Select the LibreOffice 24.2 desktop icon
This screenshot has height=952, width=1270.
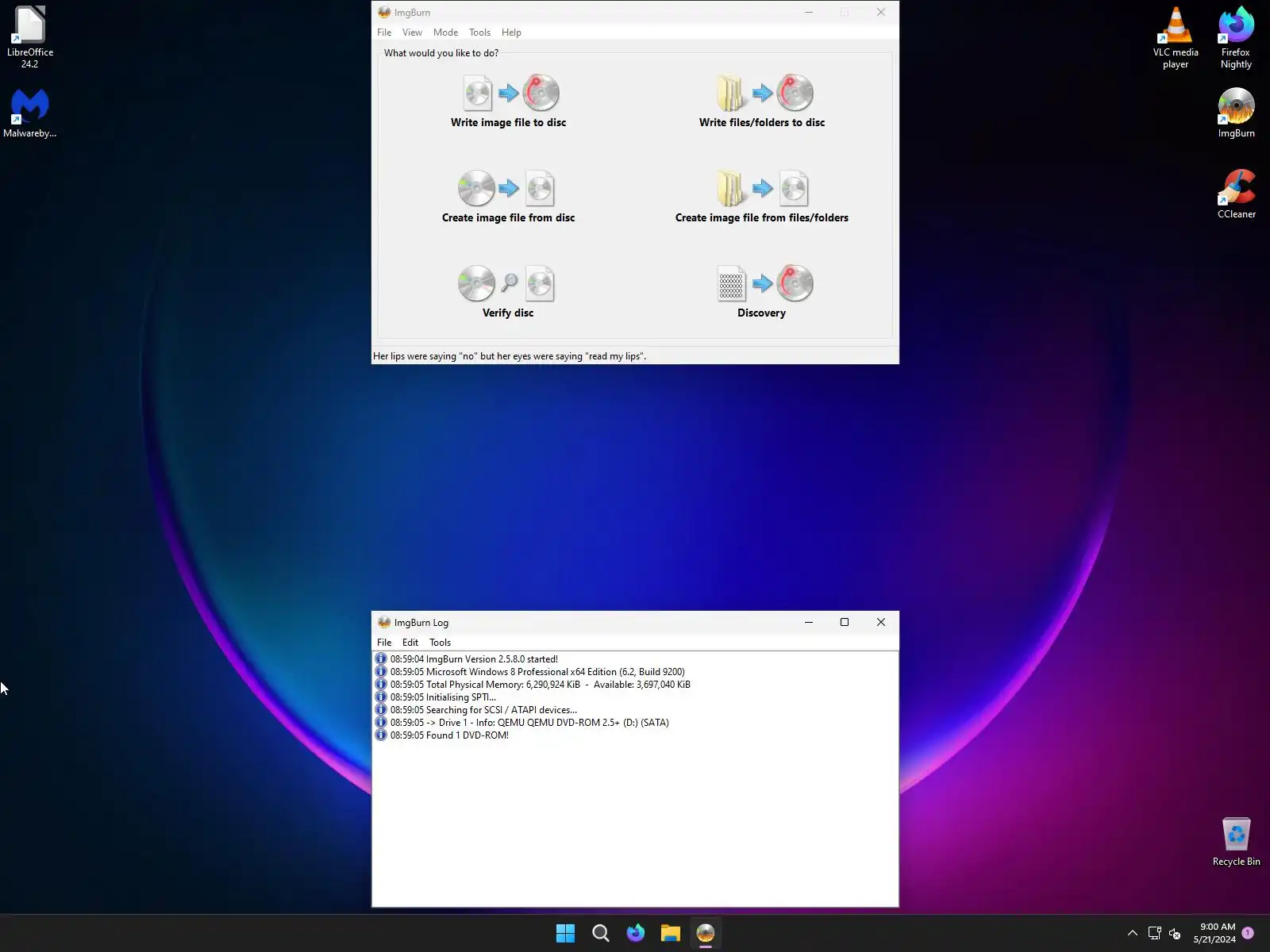tap(30, 37)
